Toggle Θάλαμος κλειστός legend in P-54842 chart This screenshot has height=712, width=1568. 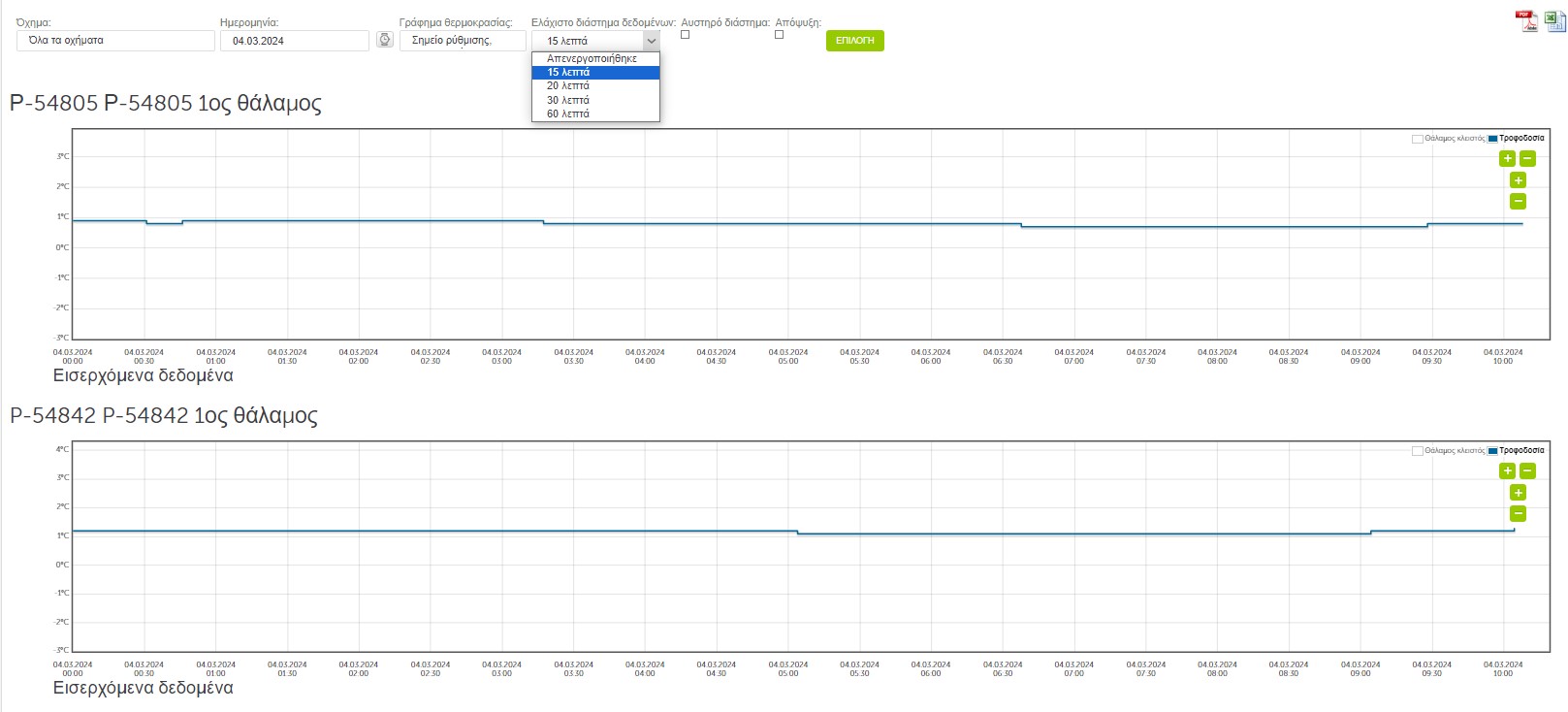click(x=1449, y=451)
